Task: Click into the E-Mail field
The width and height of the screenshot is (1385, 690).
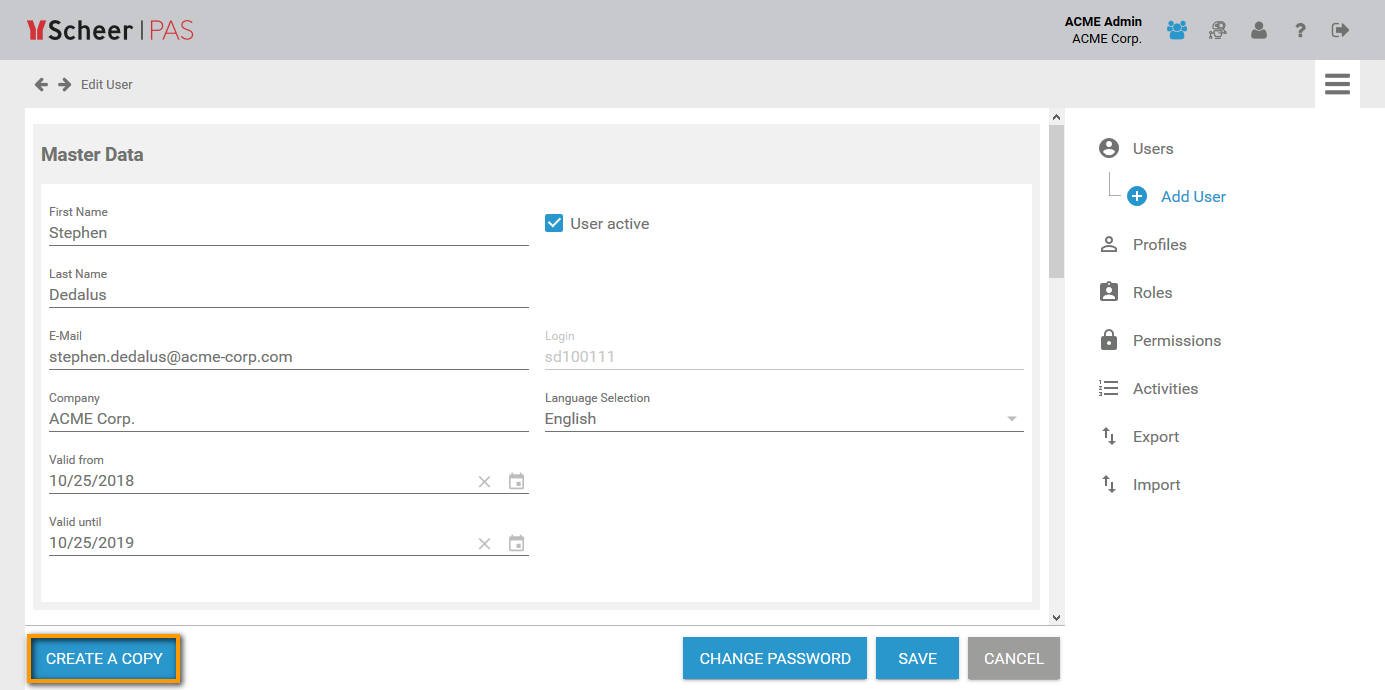Action: click(x=288, y=357)
